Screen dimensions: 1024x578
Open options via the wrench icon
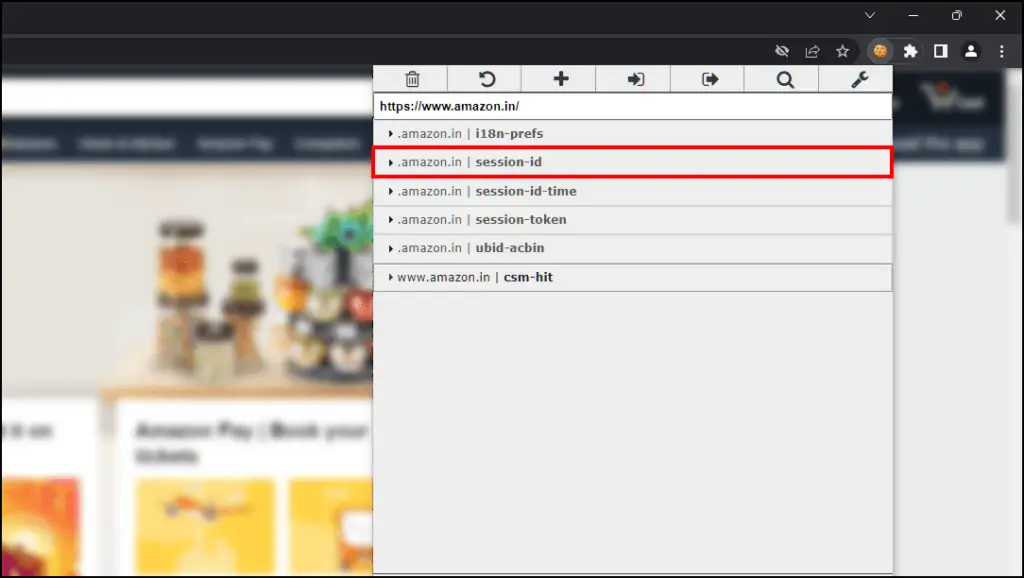tap(859, 79)
